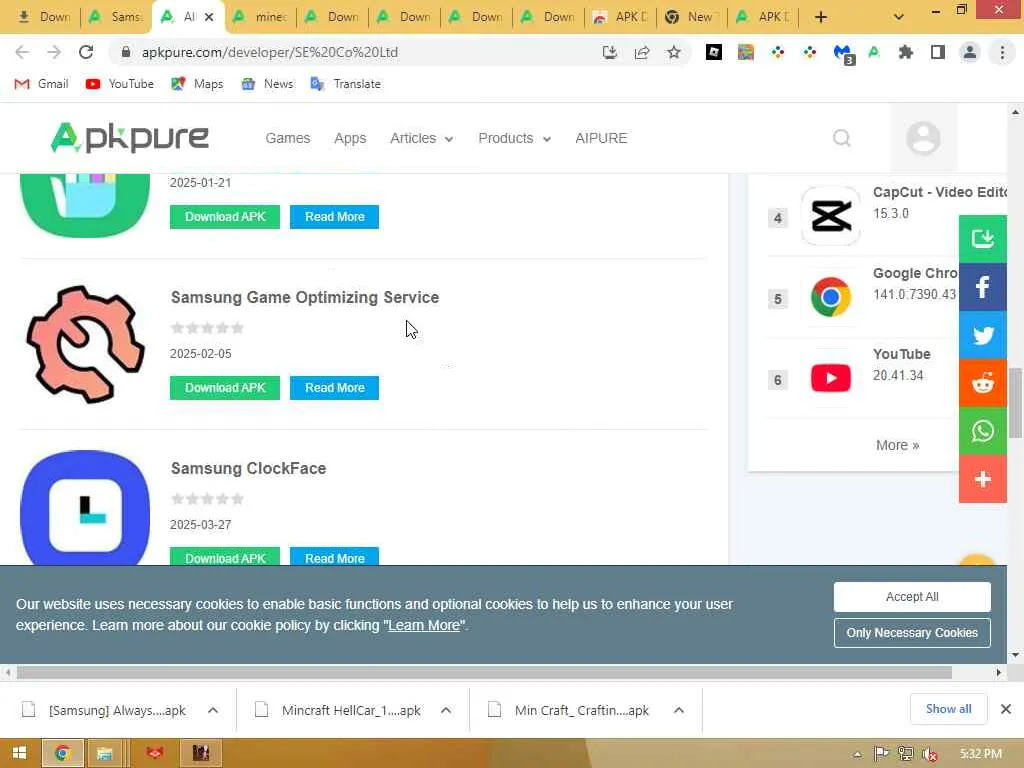
Task: Open the AIPURE navigation item
Action: (601, 138)
